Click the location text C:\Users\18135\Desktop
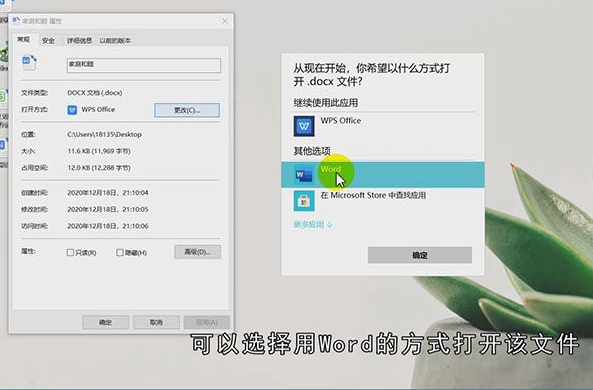Viewport: 593px width, 390px height. coord(105,134)
